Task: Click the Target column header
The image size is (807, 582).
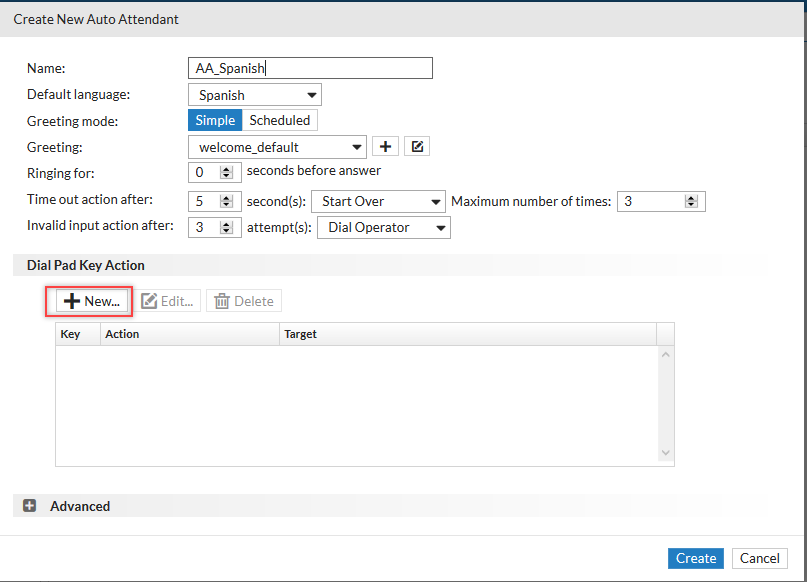Action: pos(468,334)
